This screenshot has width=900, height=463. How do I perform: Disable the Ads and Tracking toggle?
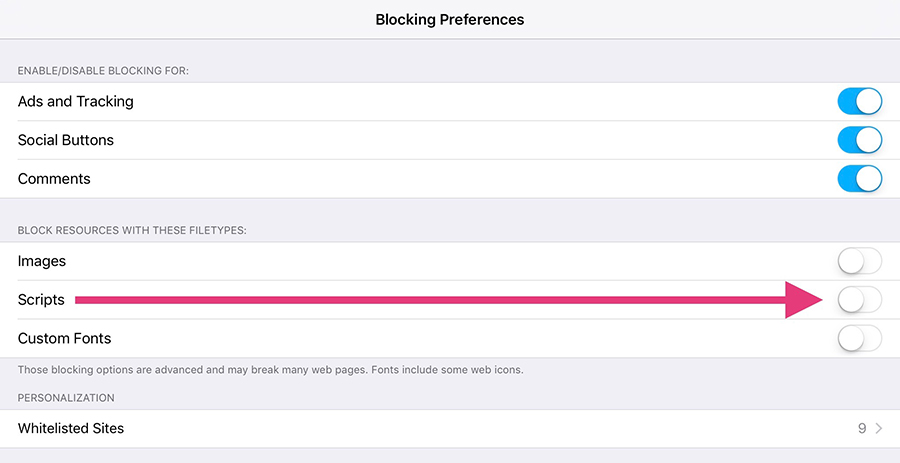pos(859,101)
